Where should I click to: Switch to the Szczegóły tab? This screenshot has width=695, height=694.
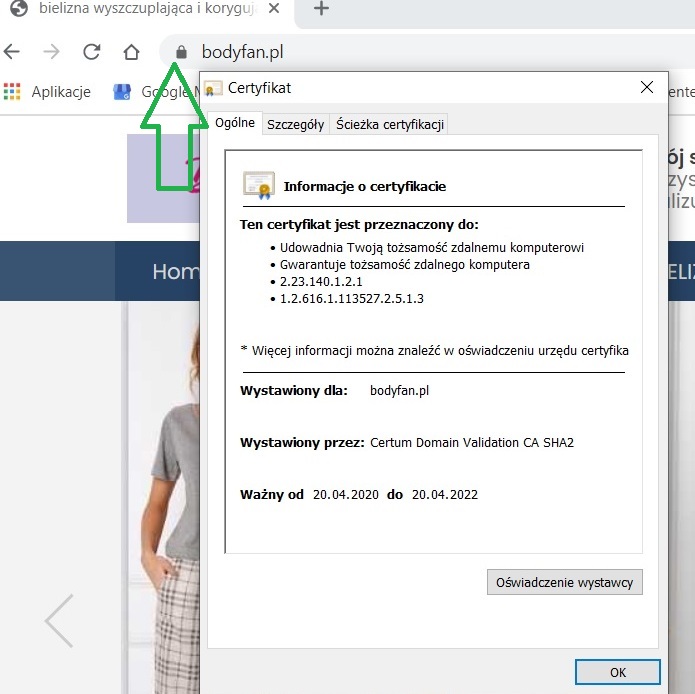click(296, 125)
